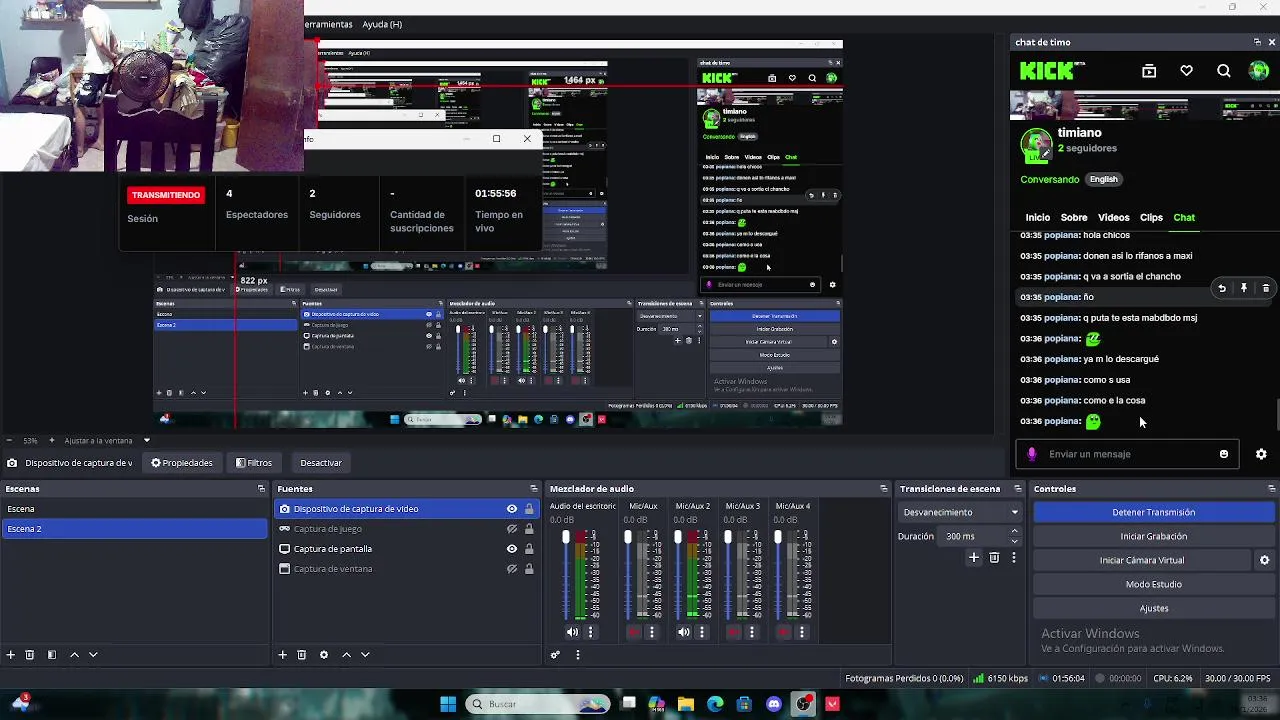Adjust Mic/Aux 4 volume slider
Viewport: 1280px width, 720px height.
tap(778, 575)
